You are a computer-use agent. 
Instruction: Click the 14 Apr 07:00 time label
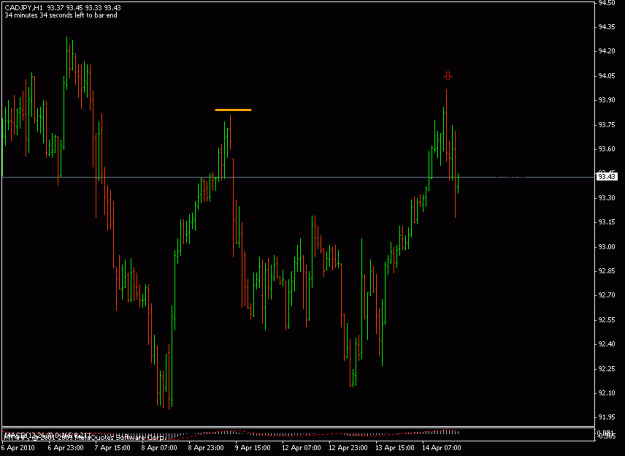click(x=442, y=448)
